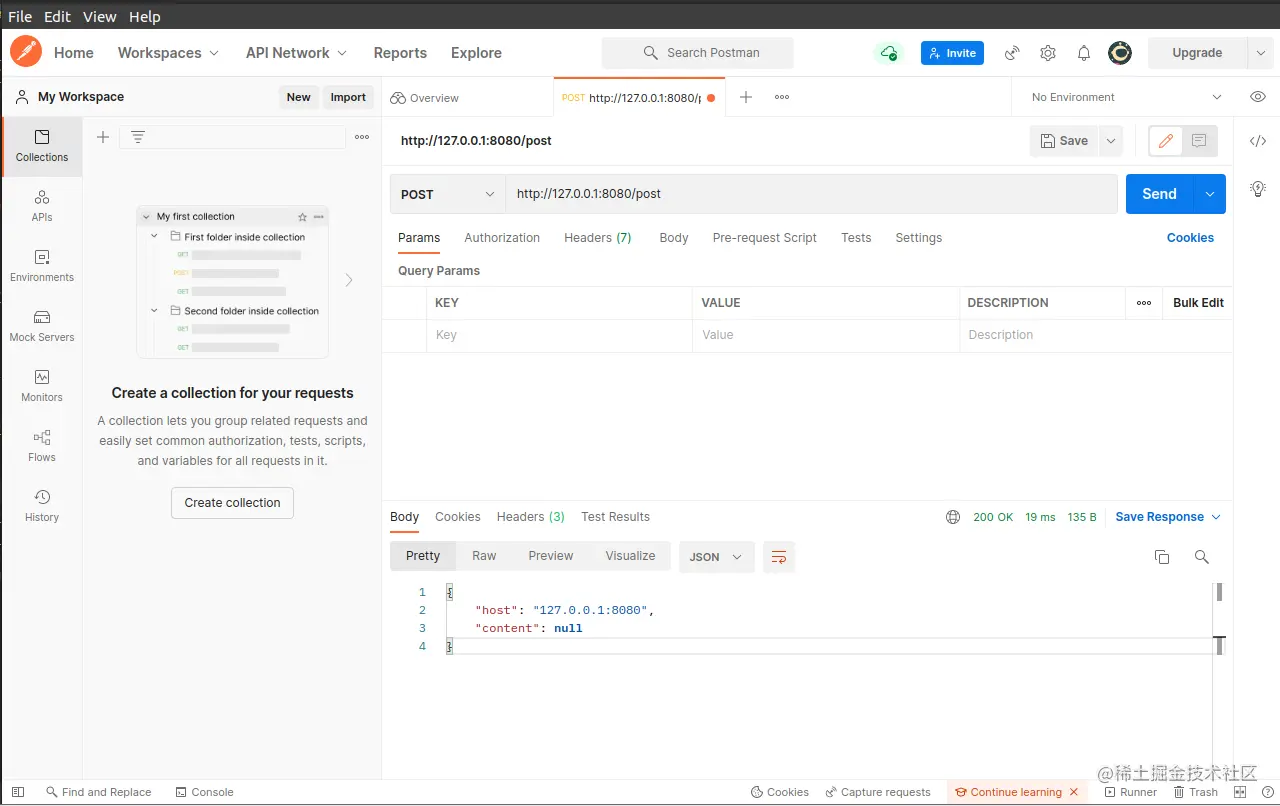Click the plus icon to create a collection
Viewport: 1280px width, 806px height.
click(x=103, y=137)
